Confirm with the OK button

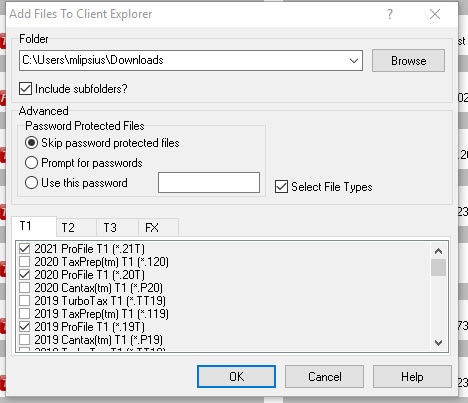tap(236, 377)
